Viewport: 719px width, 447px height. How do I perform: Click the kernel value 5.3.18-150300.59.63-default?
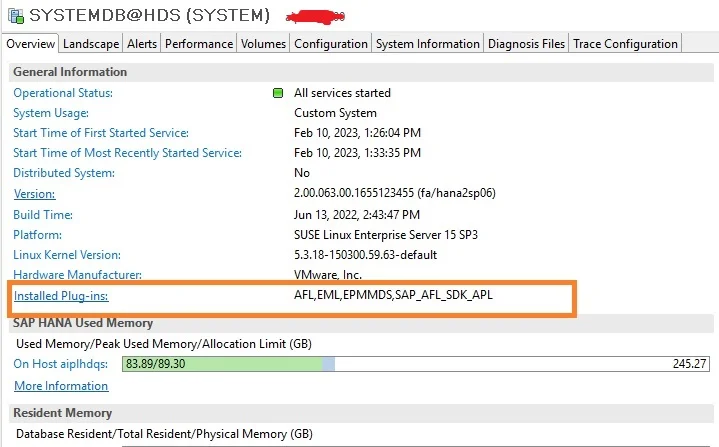365,254
